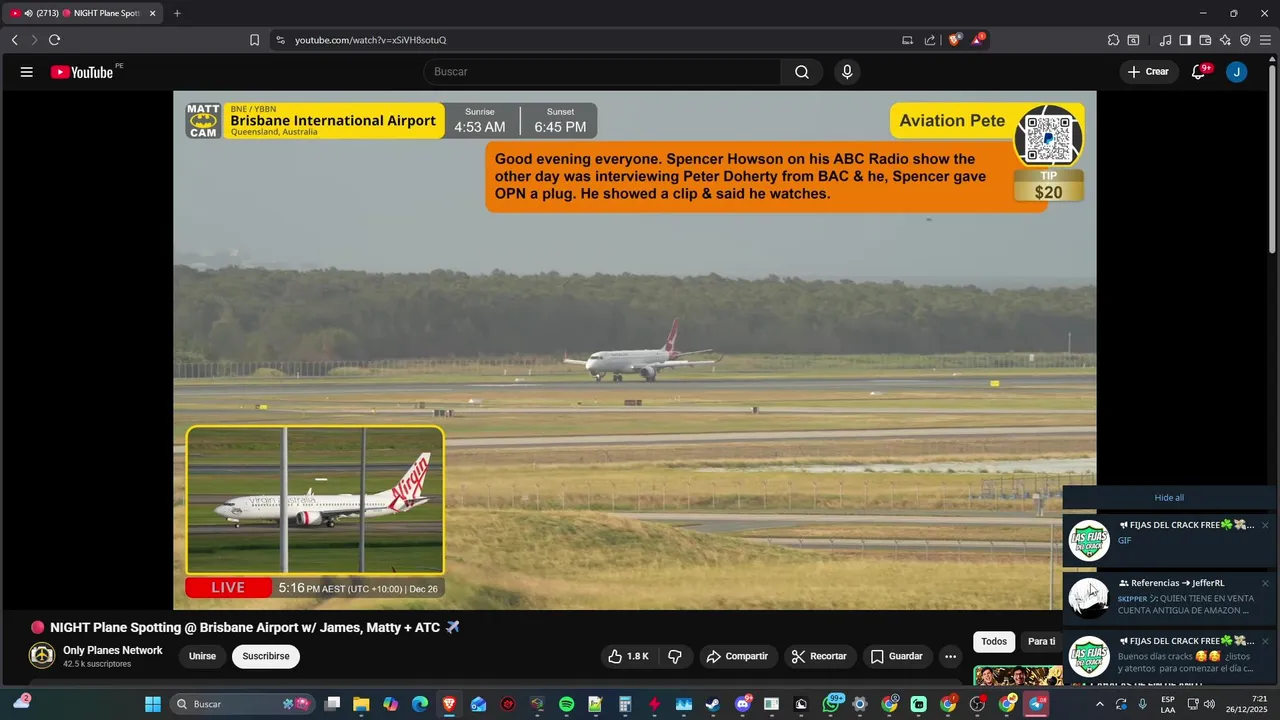Viewport: 1280px width, 720px height.
Task: Select the NIGHT Plane Spotting tab
Action: pyautogui.click(x=84, y=13)
